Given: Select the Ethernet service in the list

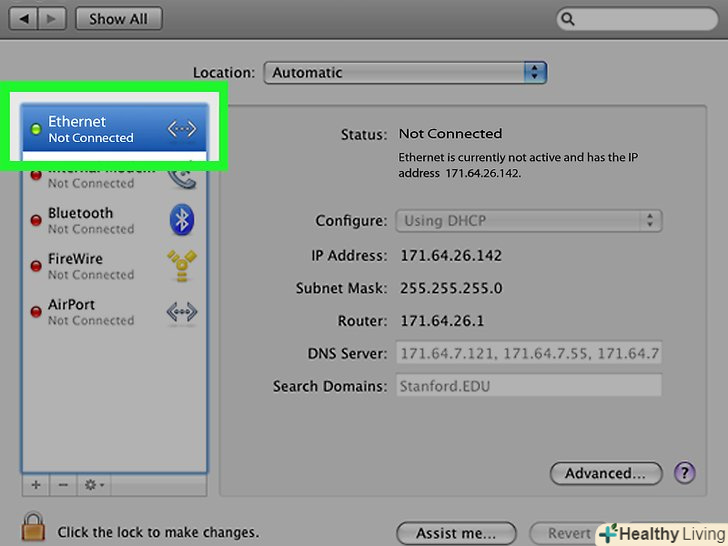Looking at the screenshot, I should click(x=114, y=128).
